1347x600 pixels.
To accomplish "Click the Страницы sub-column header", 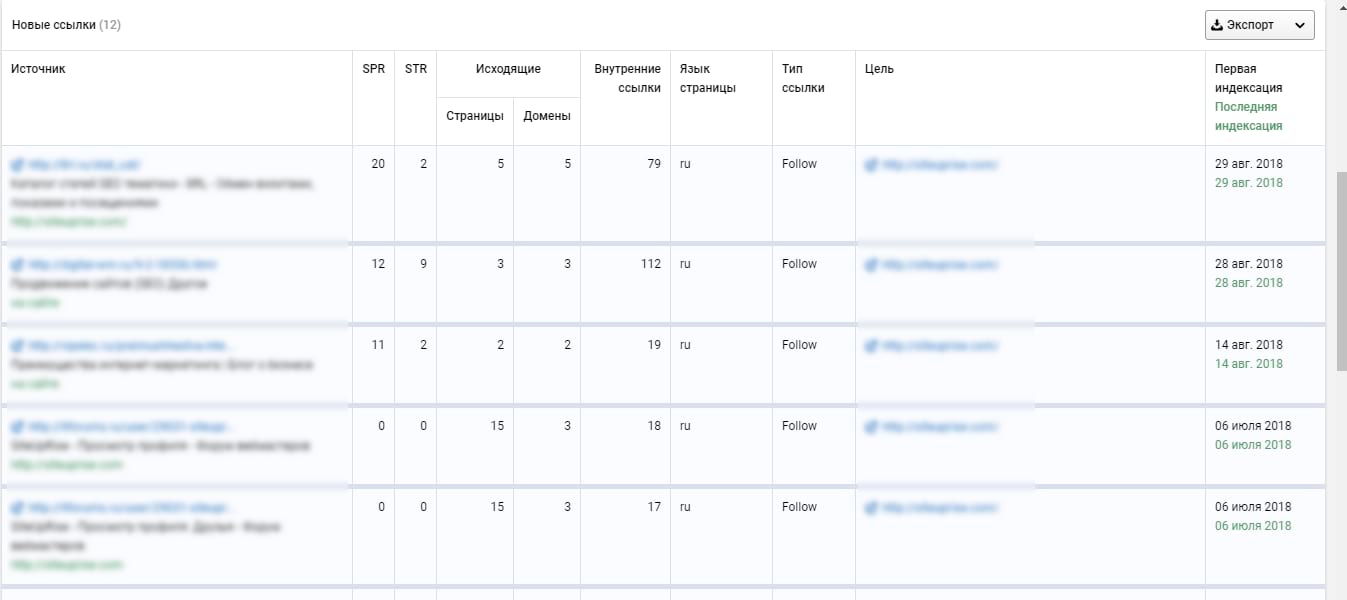I will coord(475,116).
